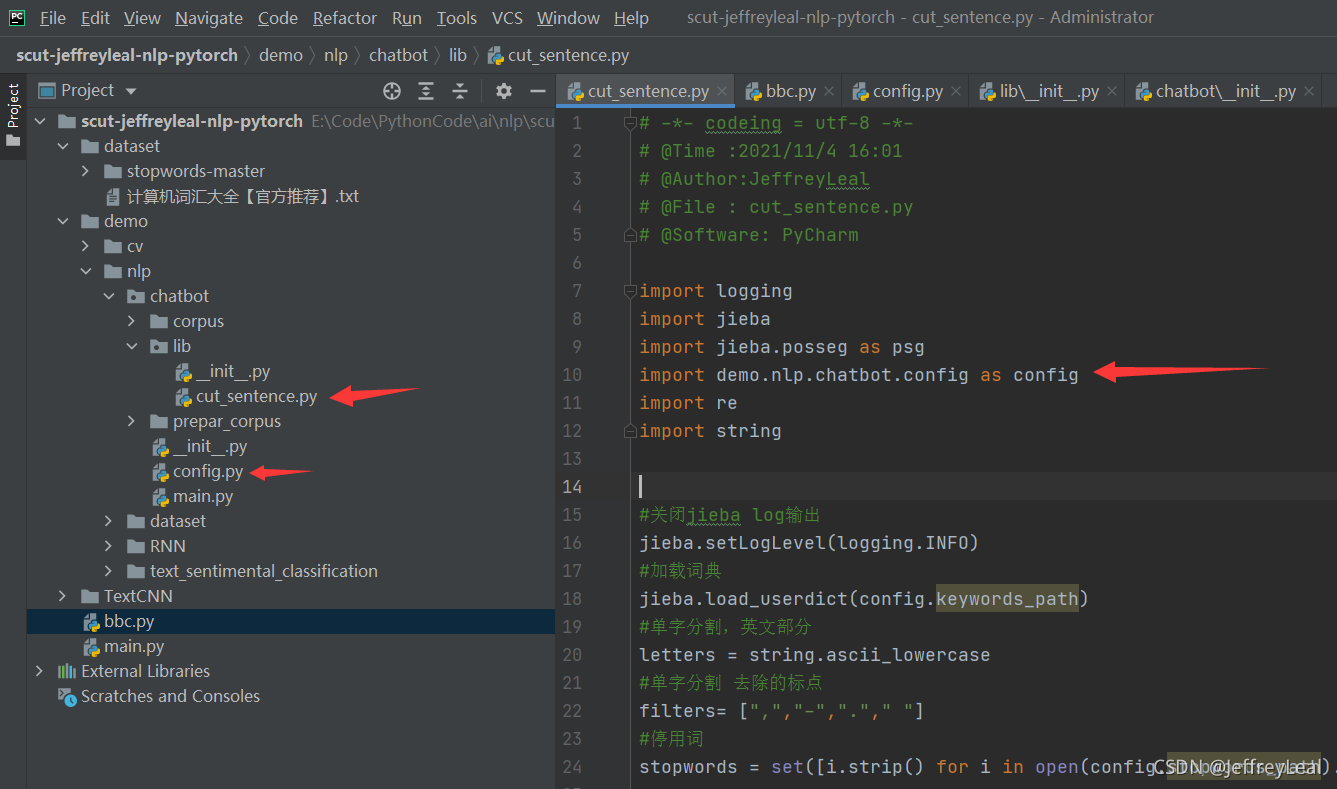Open the VCS menu
The image size is (1337, 789).
(x=508, y=18)
